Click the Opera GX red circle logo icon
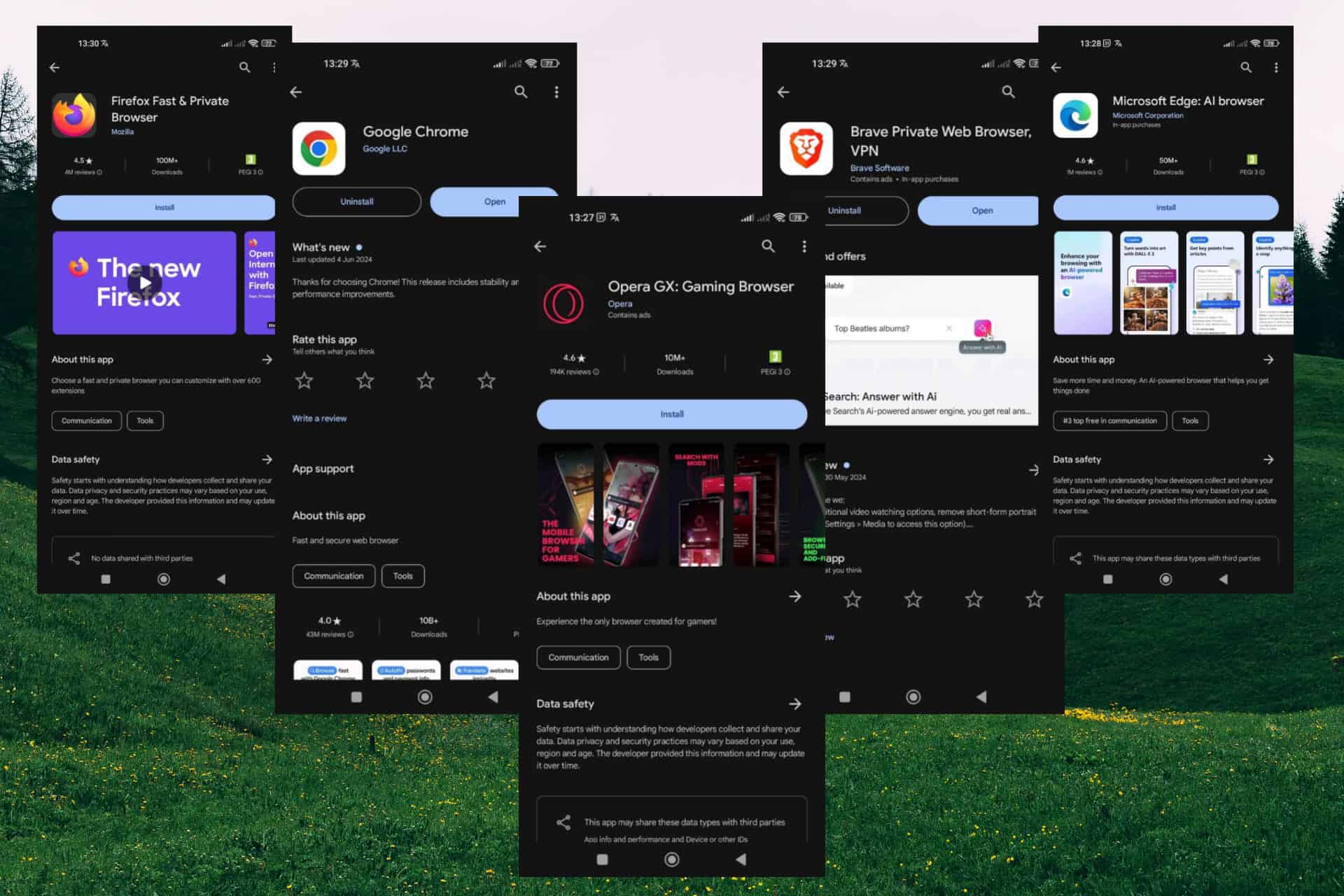This screenshot has height=896, width=1344. (x=563, y=302)
